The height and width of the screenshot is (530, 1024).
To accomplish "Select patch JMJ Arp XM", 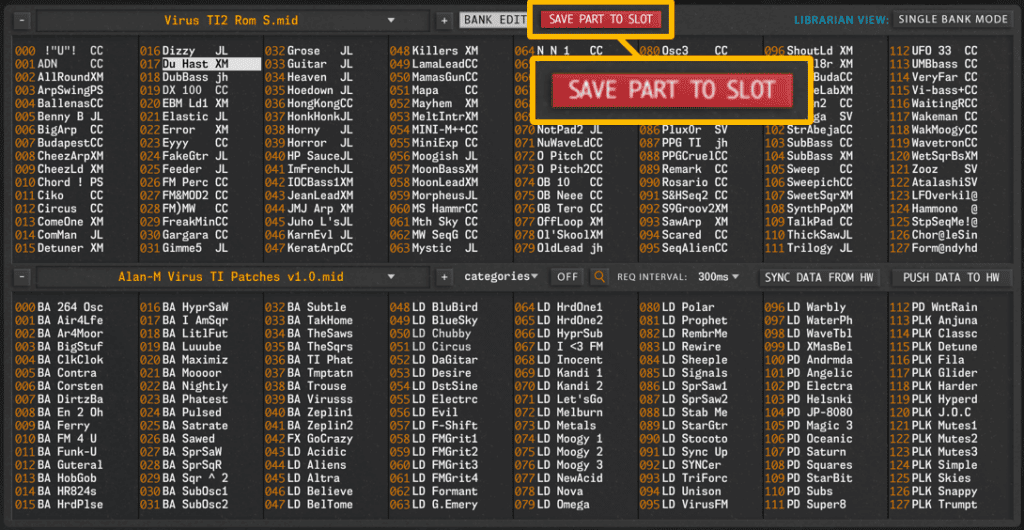I will click(309, 209).
